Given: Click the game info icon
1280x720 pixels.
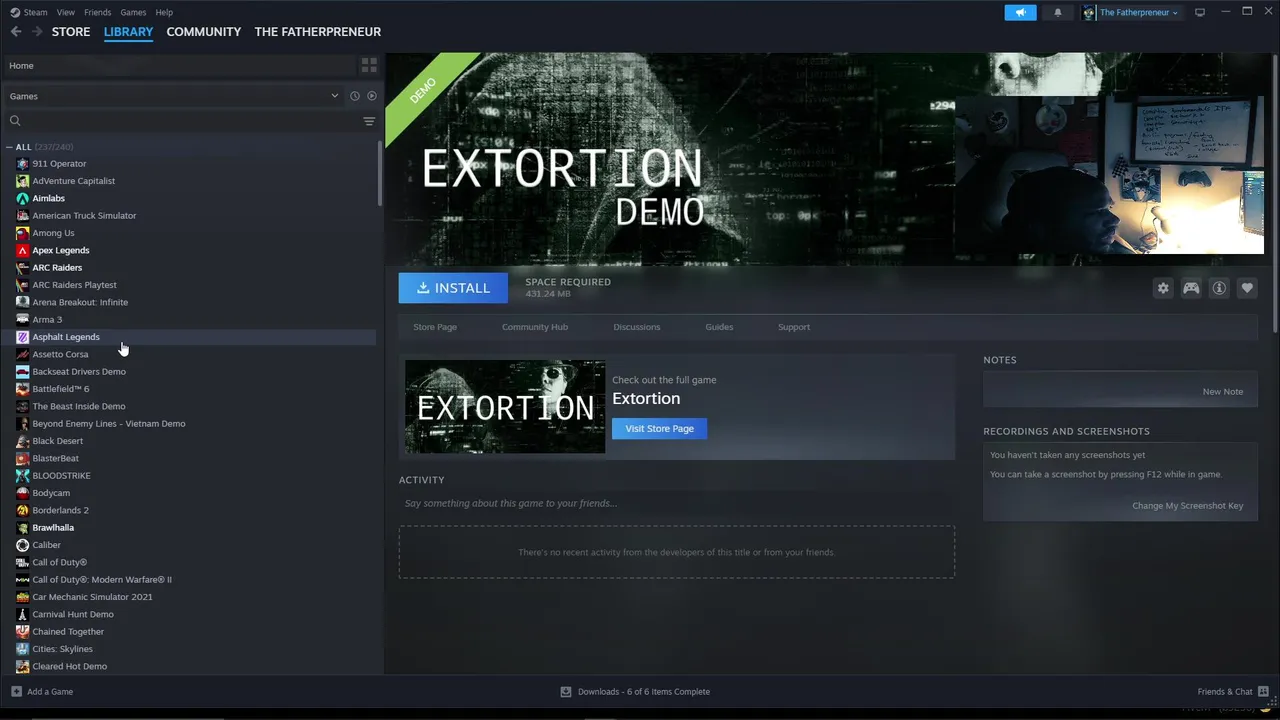Looking at the screenshot, I should [x=1219, y=288].
